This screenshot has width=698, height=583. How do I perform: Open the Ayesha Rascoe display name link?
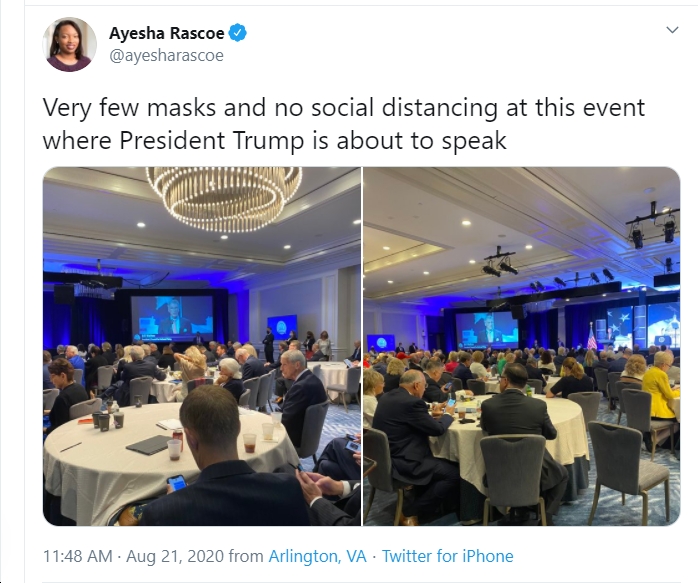(x=166, y=33)
